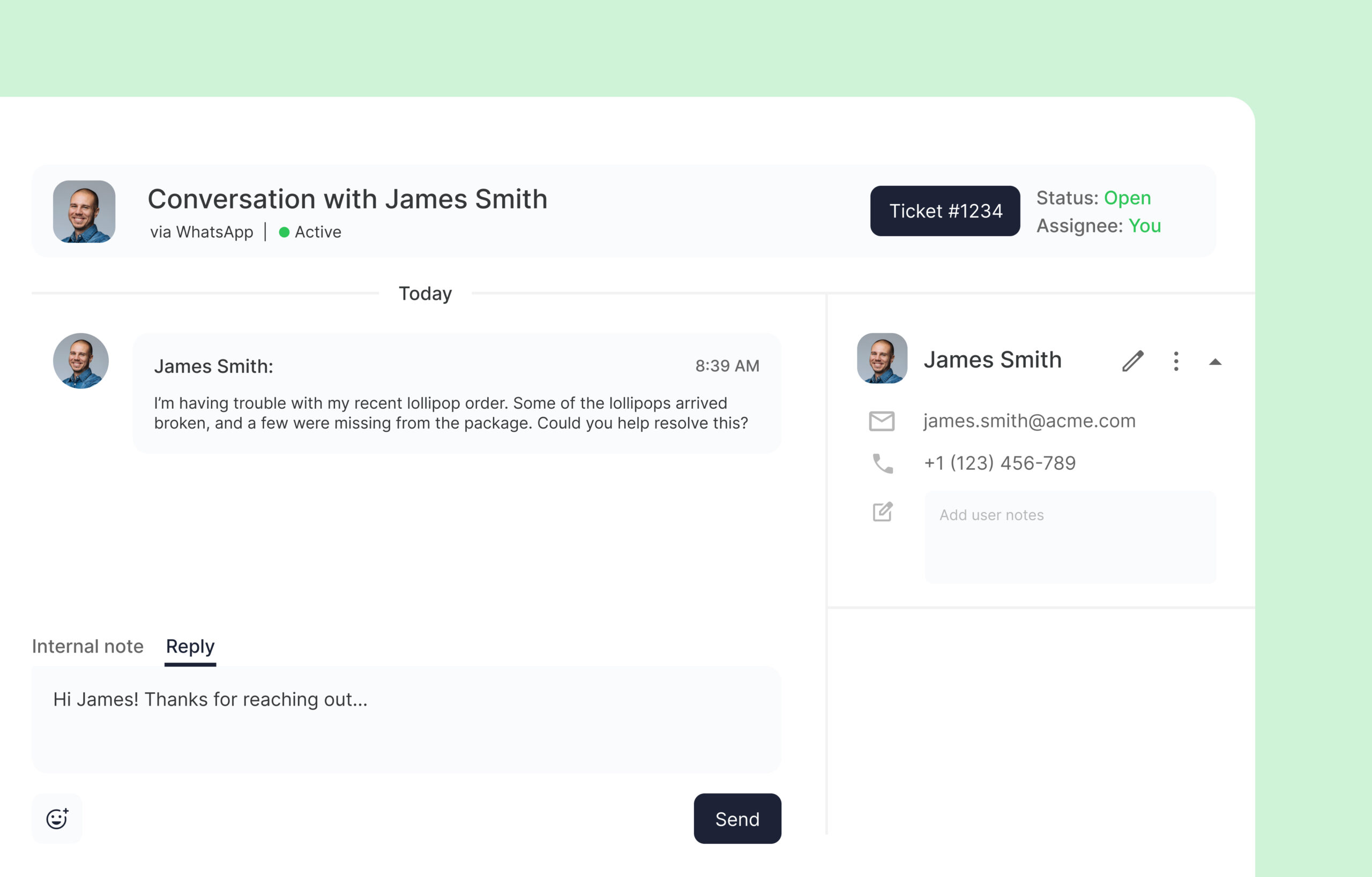Click the user notes edit icon
Viewport: 1372px width, 877px height.
pos(883,512)
